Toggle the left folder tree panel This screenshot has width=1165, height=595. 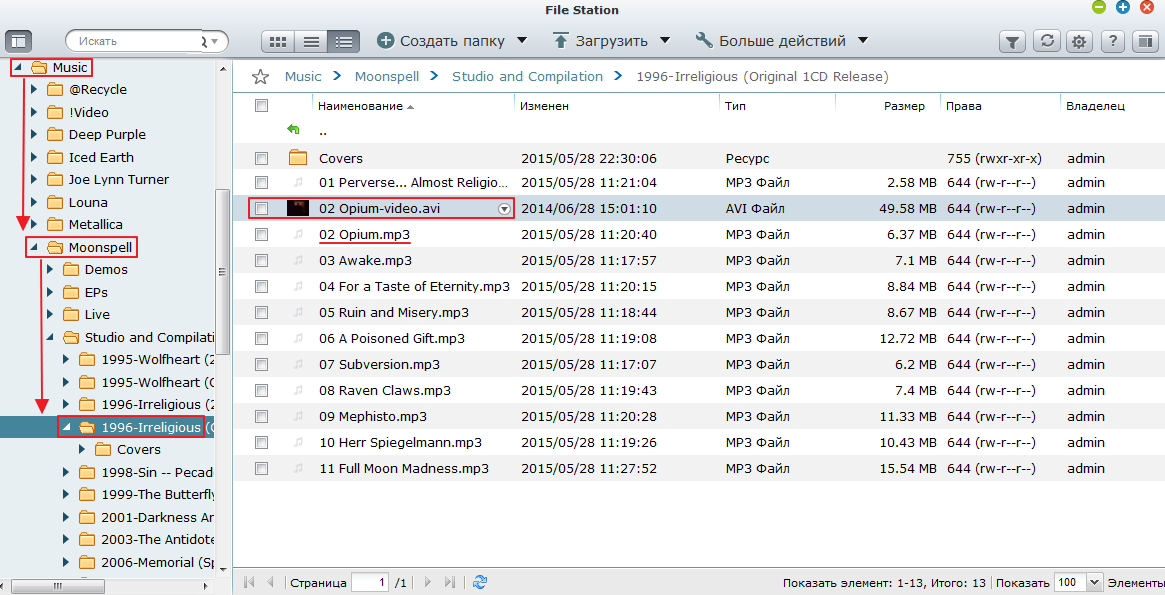pyautogui.click(x=19, y=42)
